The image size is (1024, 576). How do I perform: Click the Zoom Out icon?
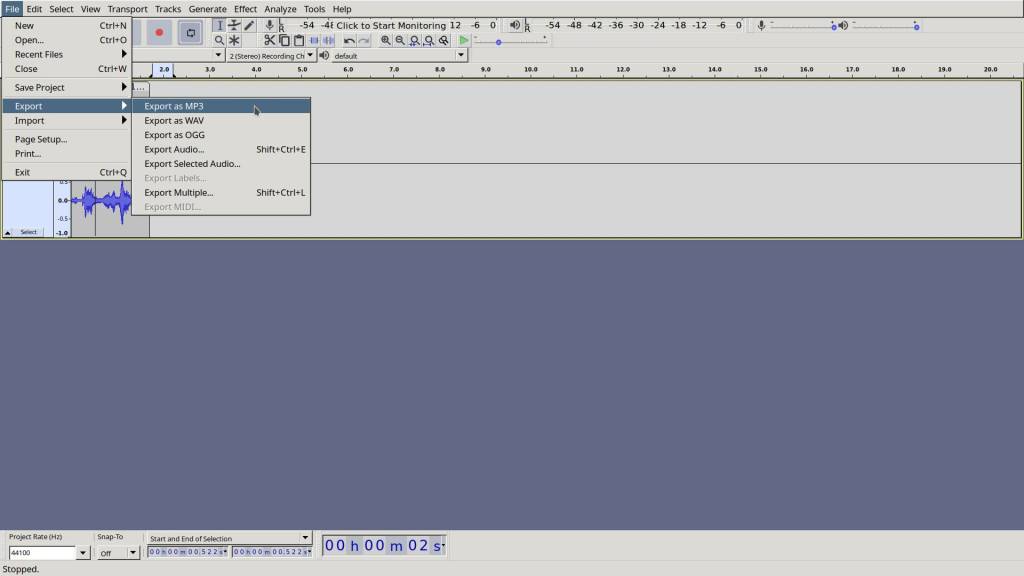[x=400, y=40]
